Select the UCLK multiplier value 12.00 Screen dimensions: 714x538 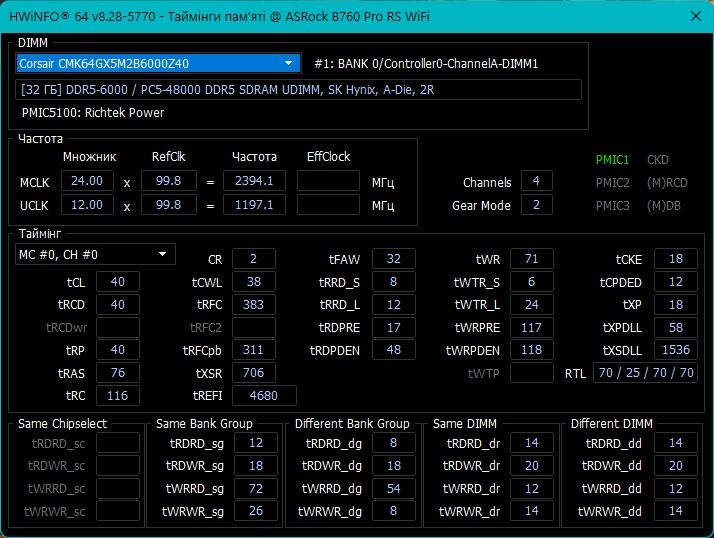point(87,205)
